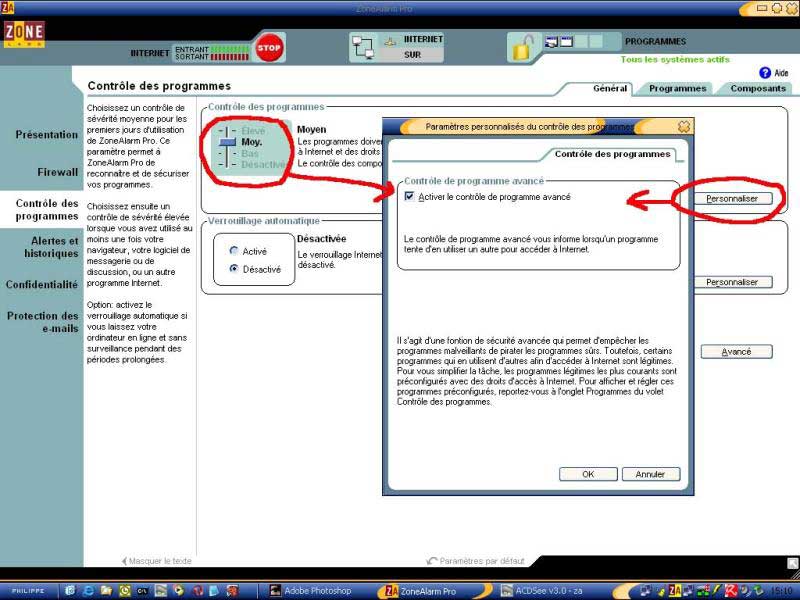Click OK in the dialog
This screenshot has height=600, width=800.
(x=587, y=474)
